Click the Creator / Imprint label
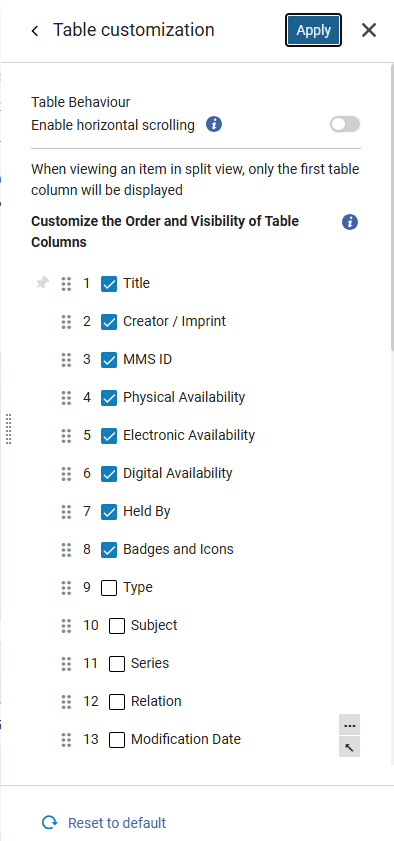 (x=174, y=321)
